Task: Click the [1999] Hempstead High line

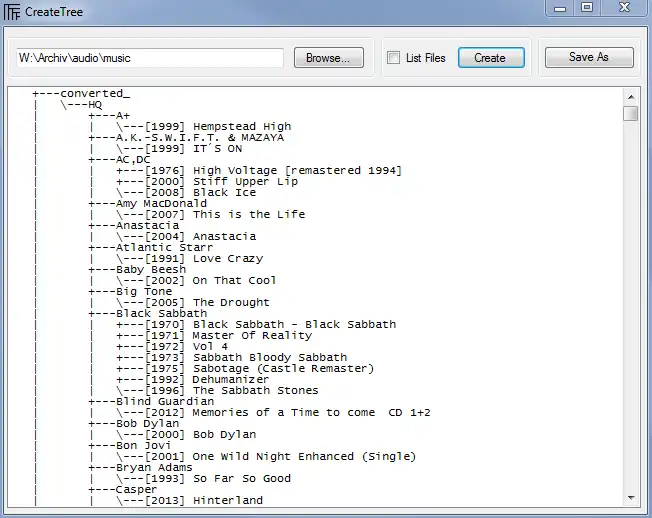Action: tap(204, 126)
